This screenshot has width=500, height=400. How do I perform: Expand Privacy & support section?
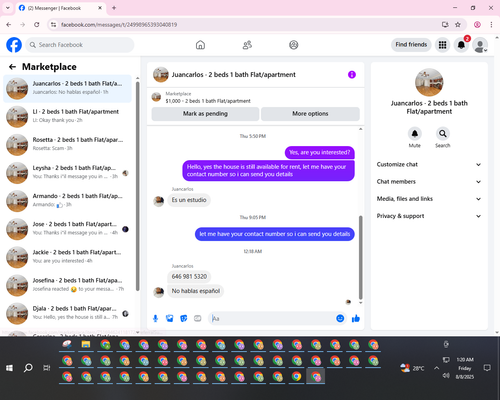click(429, 216)
